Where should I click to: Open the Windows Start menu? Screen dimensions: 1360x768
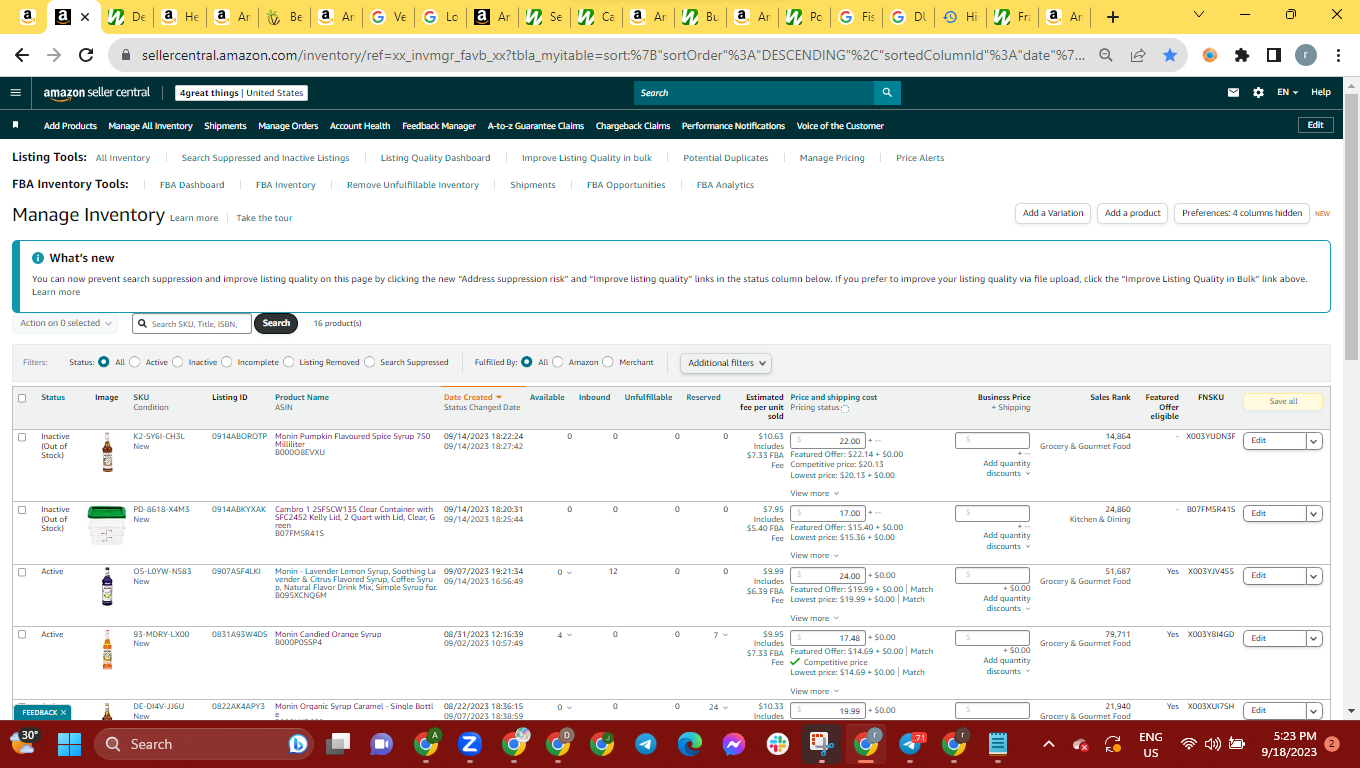69,744
